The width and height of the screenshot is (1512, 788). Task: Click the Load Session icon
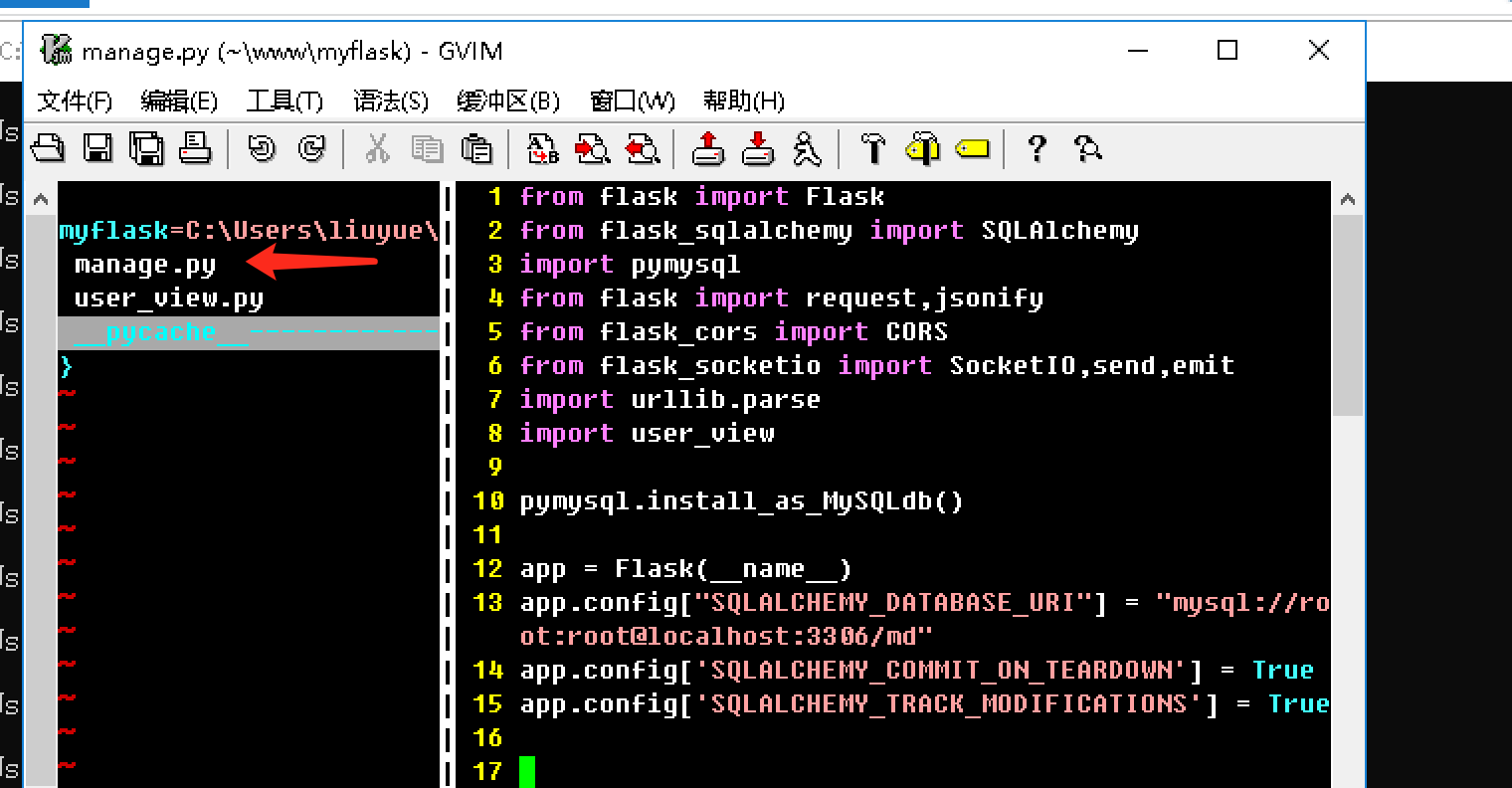(x=707, y=148)
